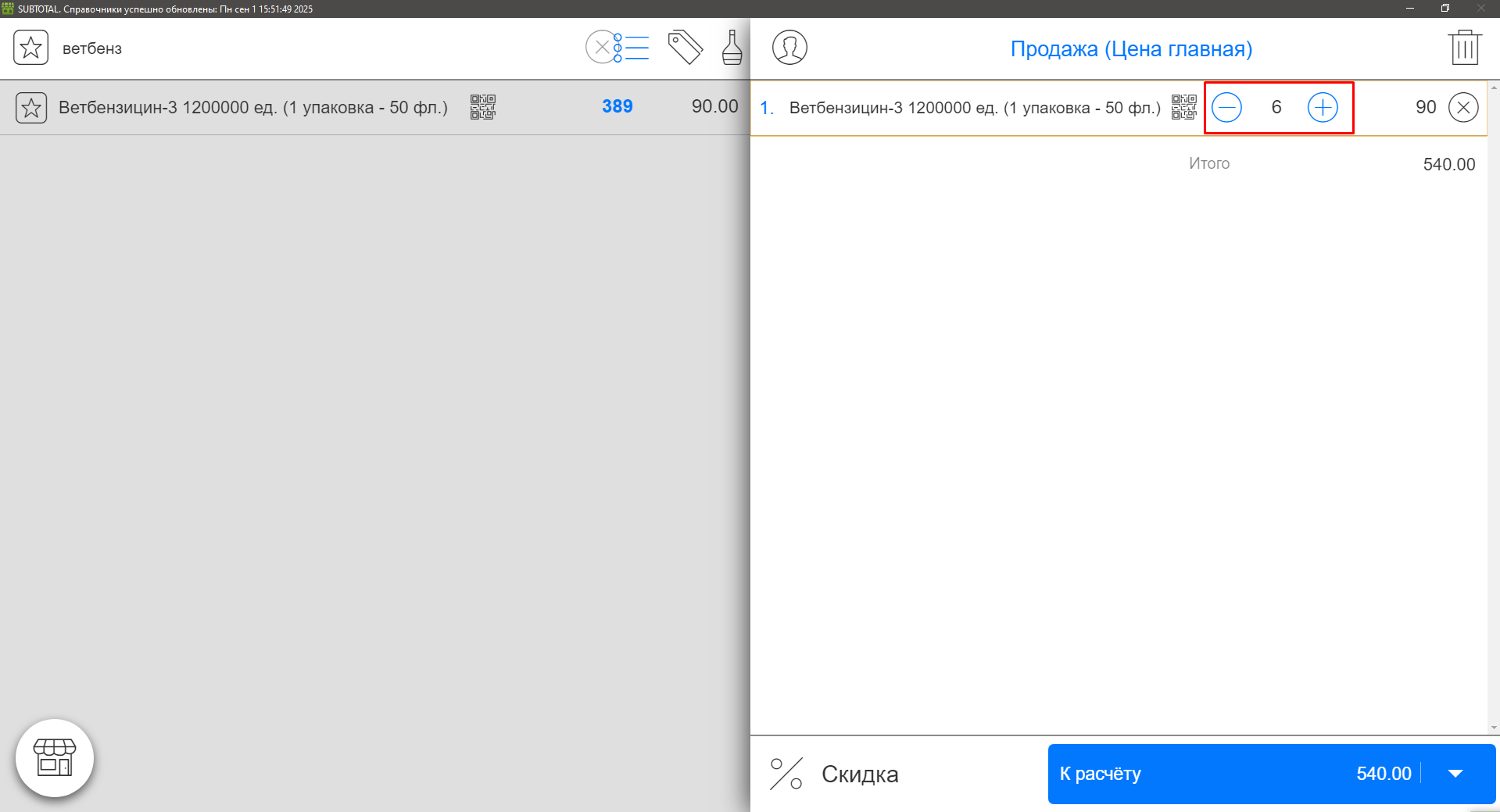This screenshot has height=812, width=1500.
Task: Open favorites star icon near search
Action: coord(30,48)
